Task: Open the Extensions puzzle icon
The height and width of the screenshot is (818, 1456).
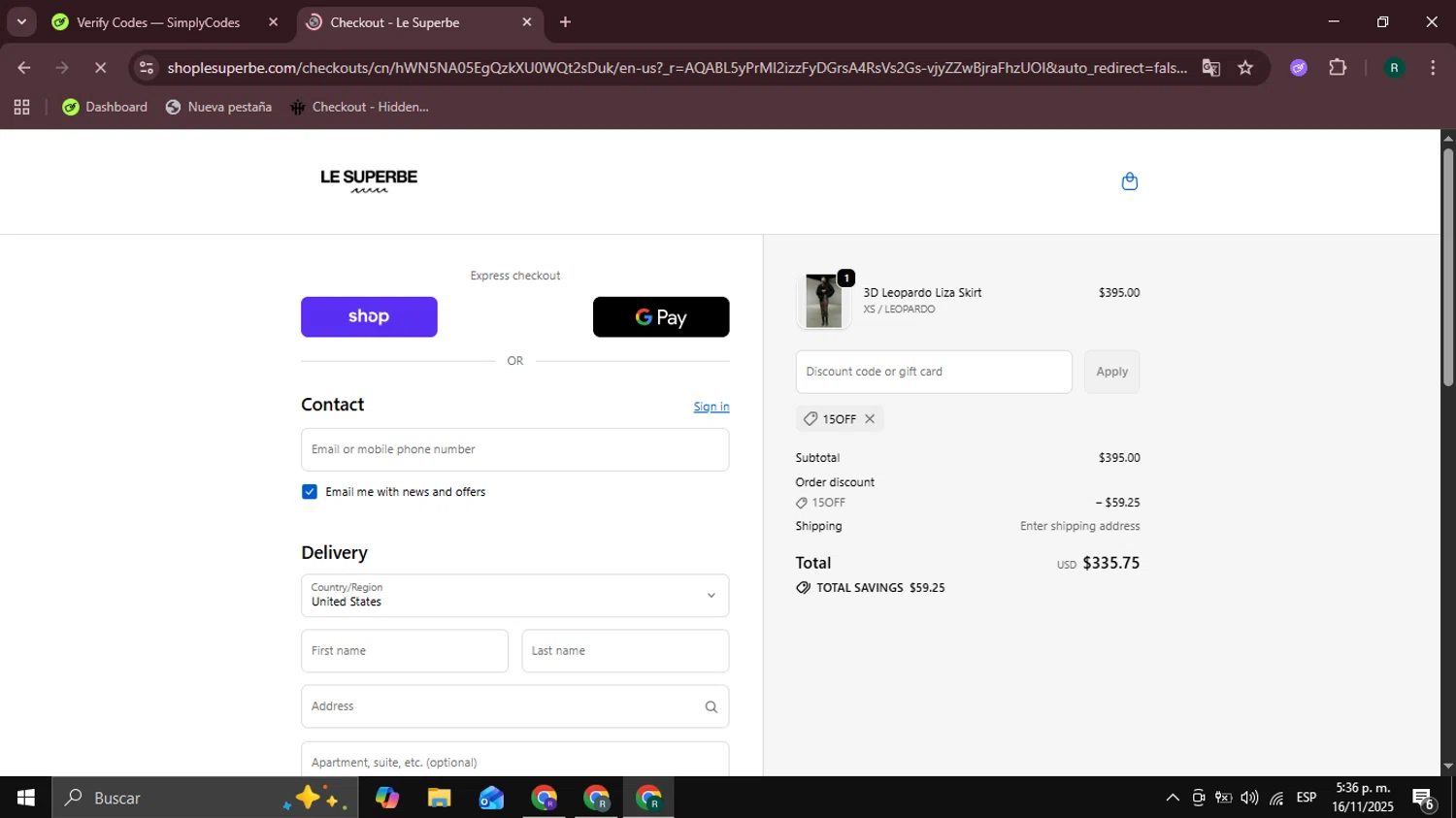Action: 1338,68
